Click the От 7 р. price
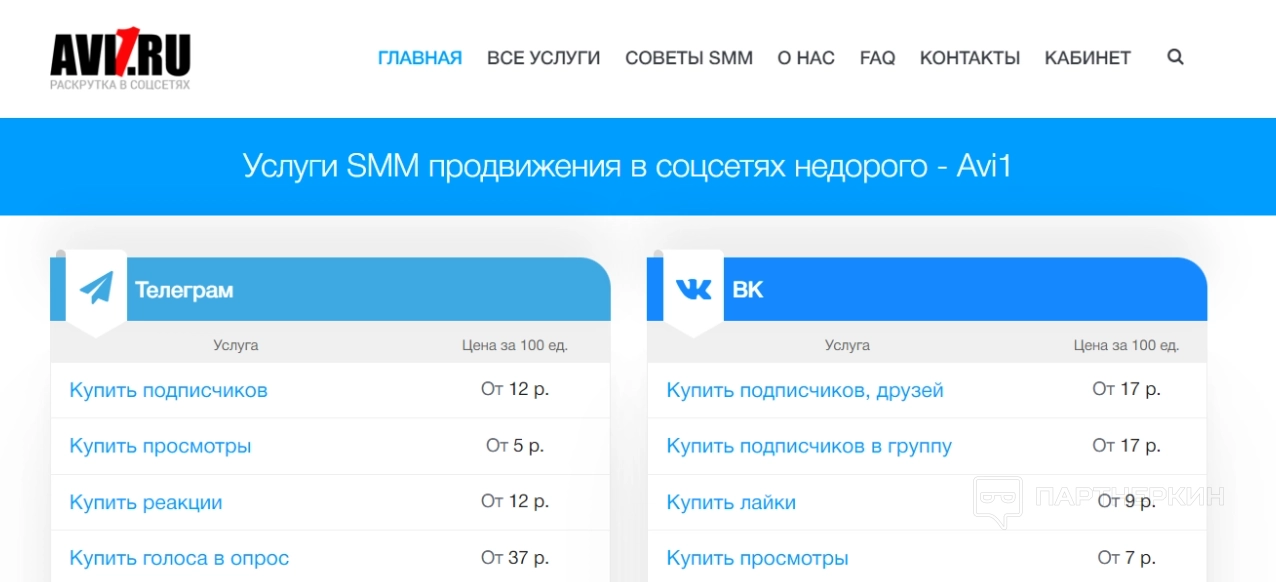Image resolution: width=1276 pixels, height=582 pixels. click(x=1126, y=557)
